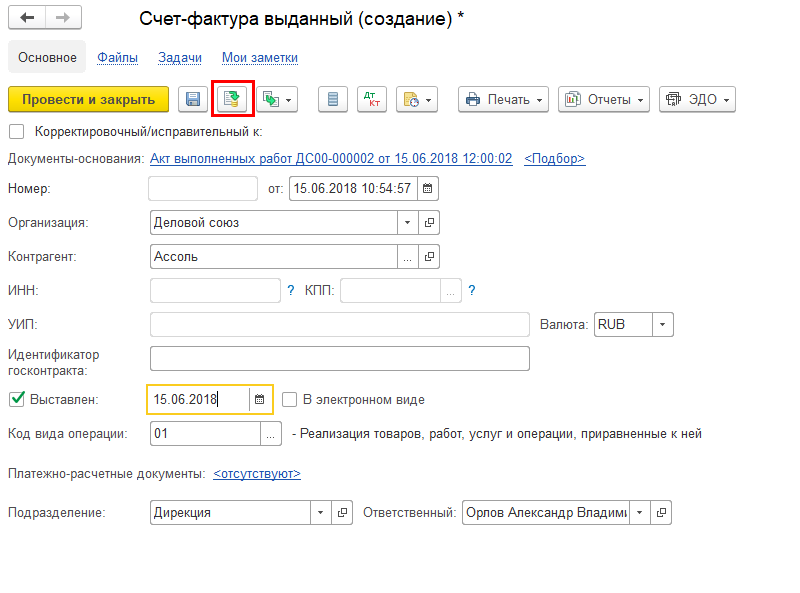Click the save (floppy disk) icon
This screenshot has width=800, height=593.
(x=193, y=99)
